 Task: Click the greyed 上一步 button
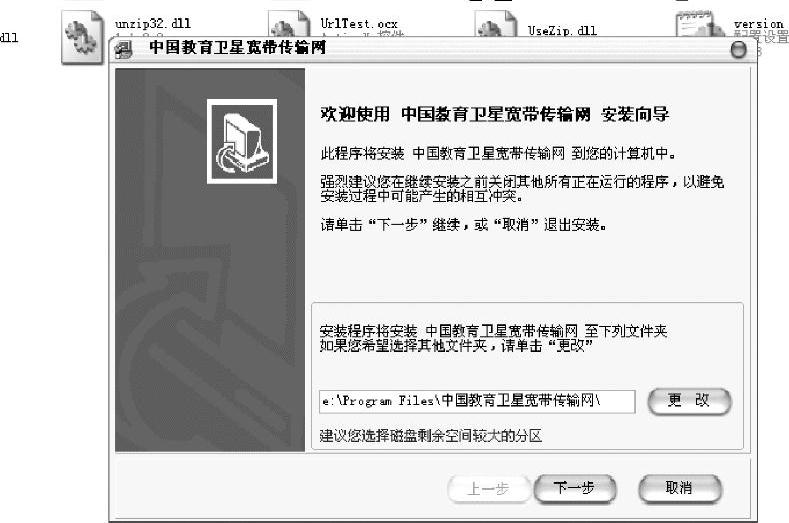[x=489, y=488]
